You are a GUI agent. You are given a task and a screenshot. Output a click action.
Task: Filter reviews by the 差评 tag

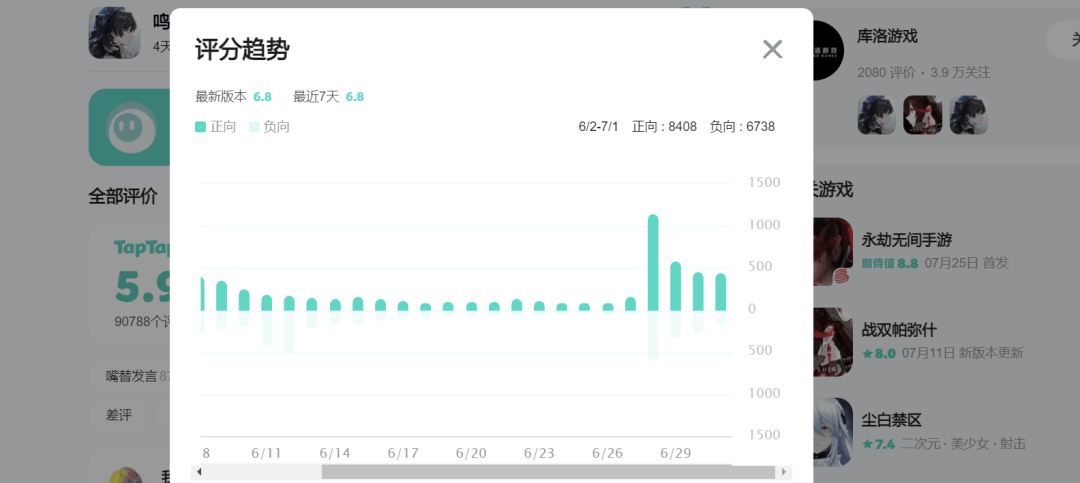[118, 415]
